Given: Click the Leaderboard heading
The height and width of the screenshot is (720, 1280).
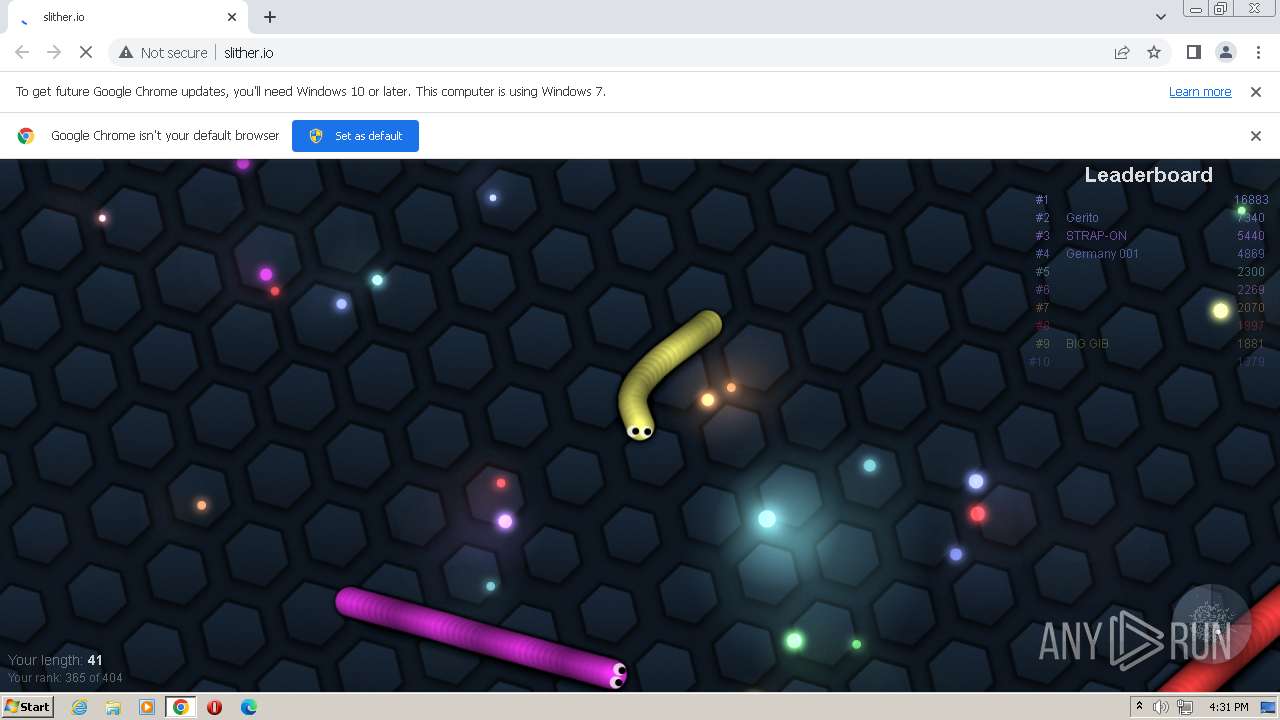Looking at the screenshot, I should click(x=1148, y=175).
